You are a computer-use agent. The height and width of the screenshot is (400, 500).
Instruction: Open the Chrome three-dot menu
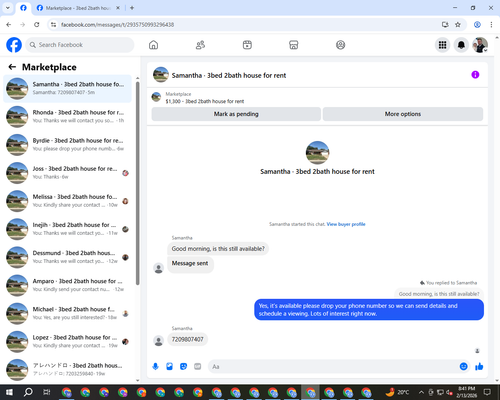pos(491,25)
